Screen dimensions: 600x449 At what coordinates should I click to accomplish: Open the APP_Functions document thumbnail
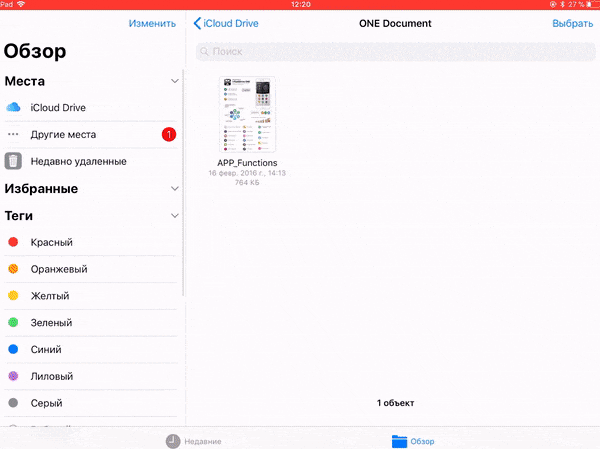[247, 114]
